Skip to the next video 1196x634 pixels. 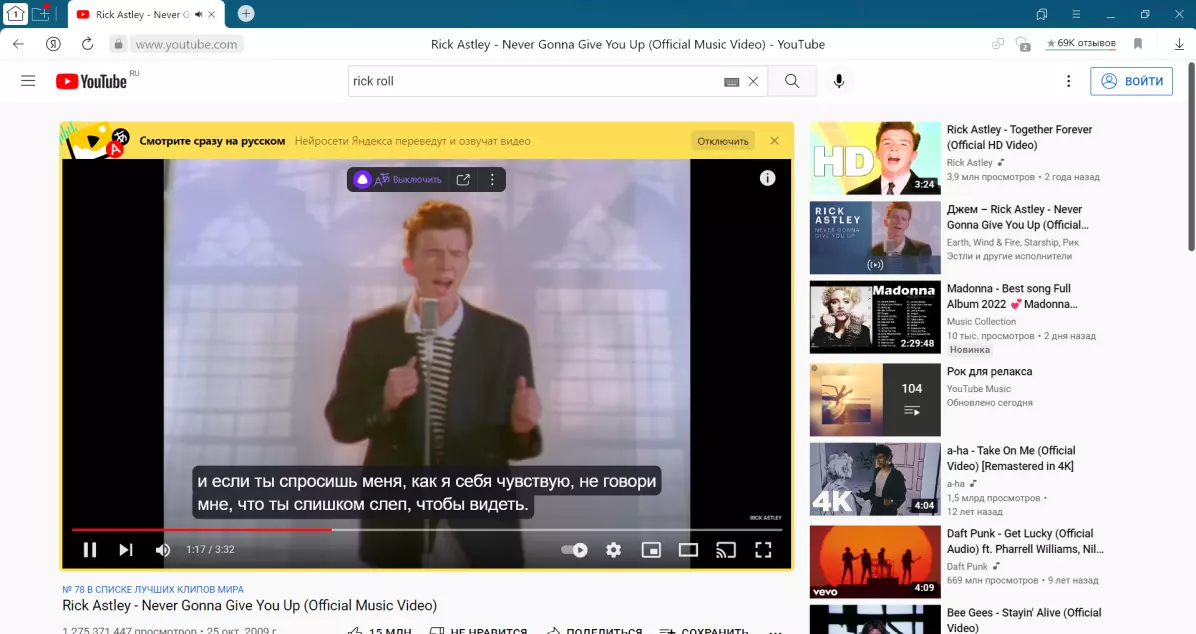[126, 549]
